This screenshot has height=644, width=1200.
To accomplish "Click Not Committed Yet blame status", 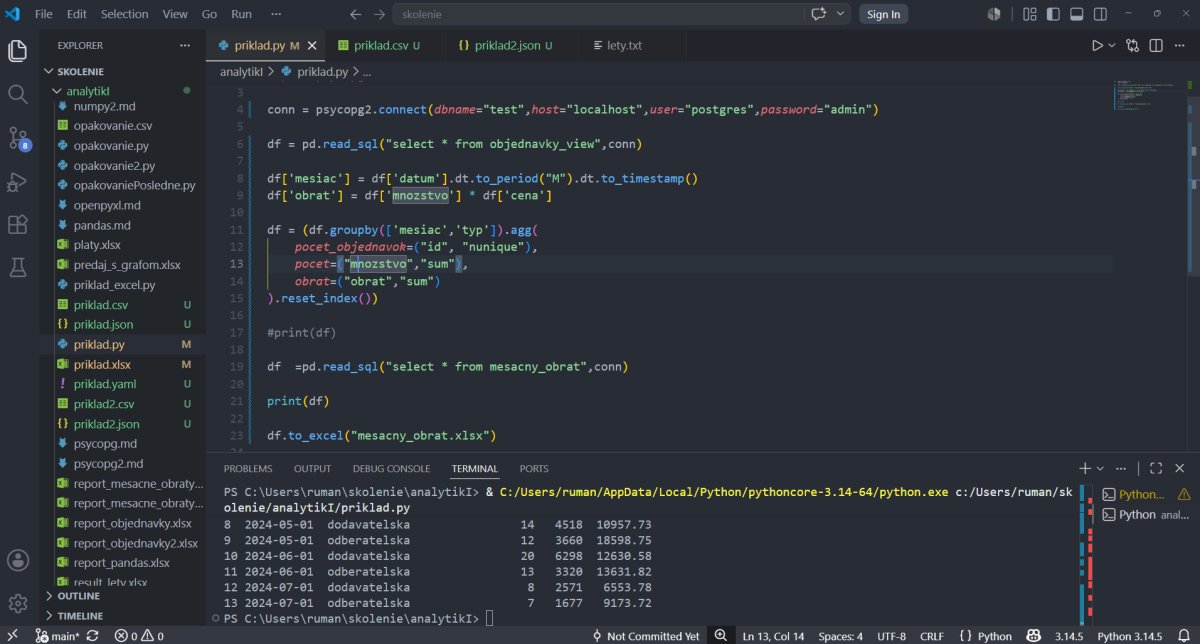I will (x=646, y=635).
